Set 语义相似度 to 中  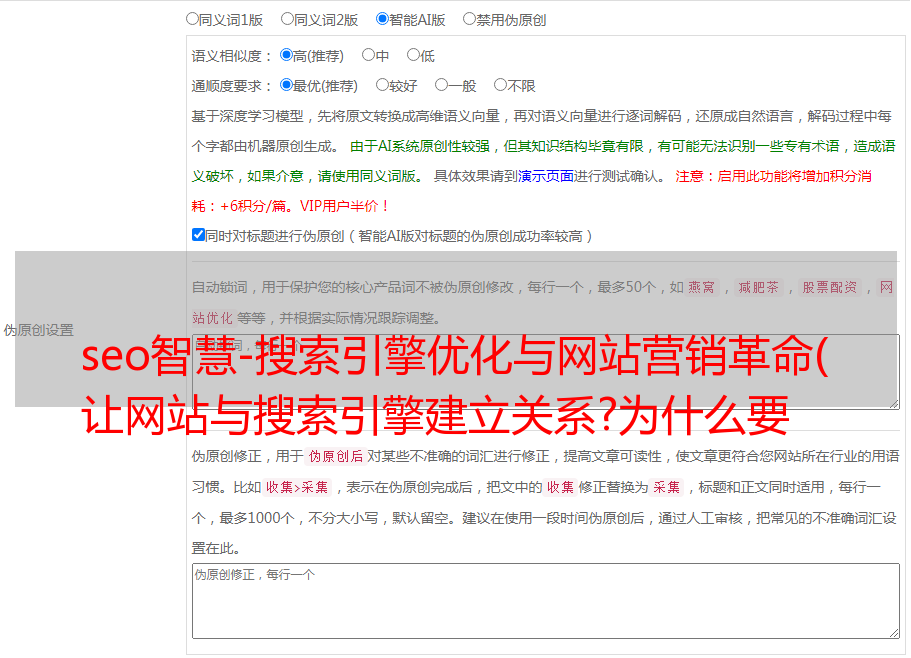tap(368, 55)
